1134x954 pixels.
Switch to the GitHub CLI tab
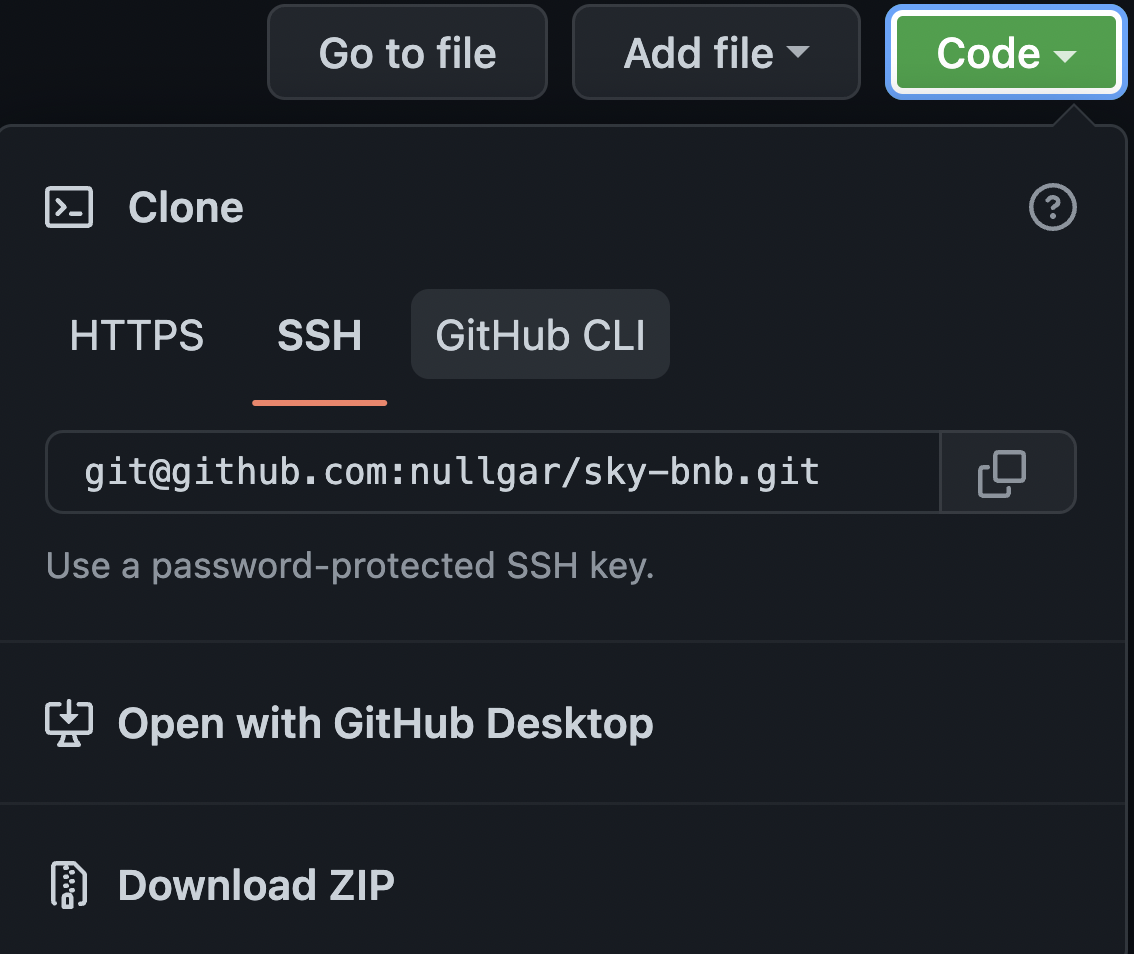click(540, 334)
